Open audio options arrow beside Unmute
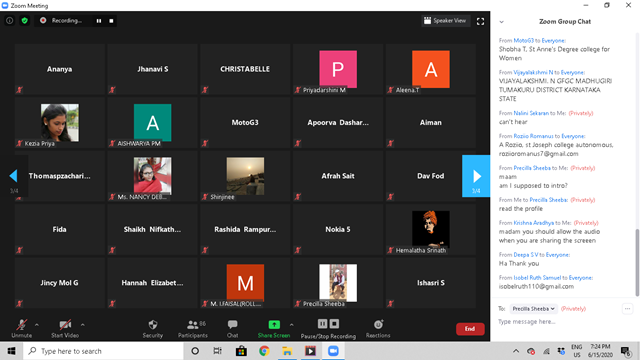 tap(37, 325)
